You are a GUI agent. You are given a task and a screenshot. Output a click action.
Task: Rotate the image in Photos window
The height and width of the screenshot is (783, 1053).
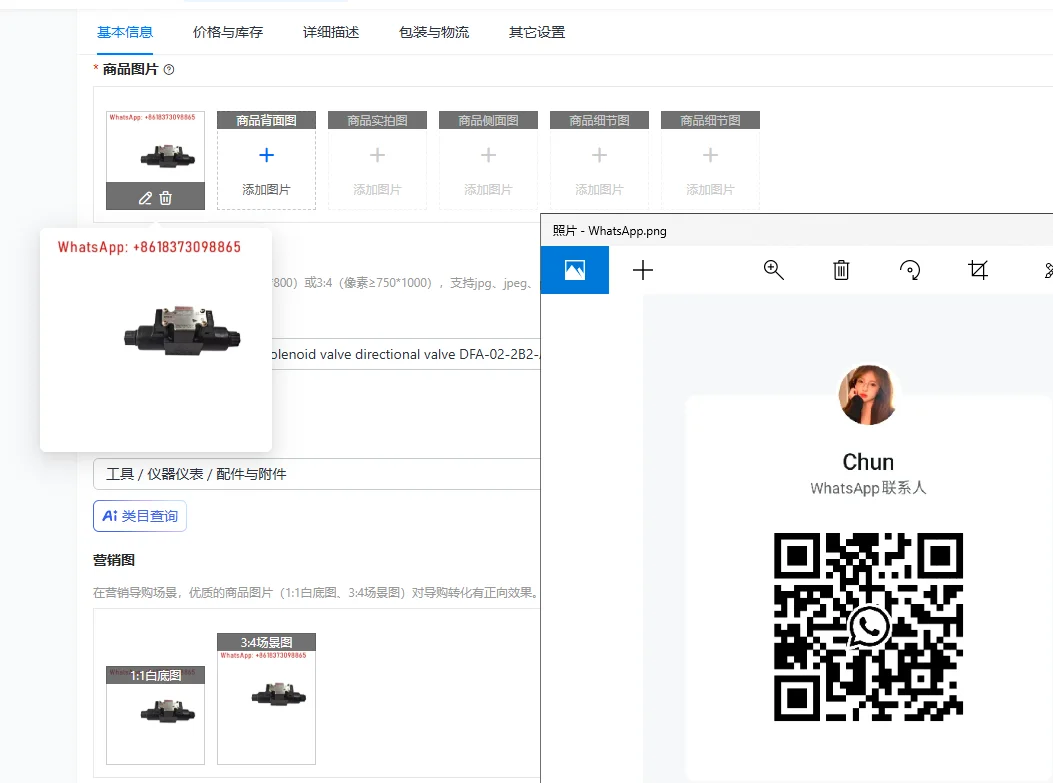tap(909, 270)
